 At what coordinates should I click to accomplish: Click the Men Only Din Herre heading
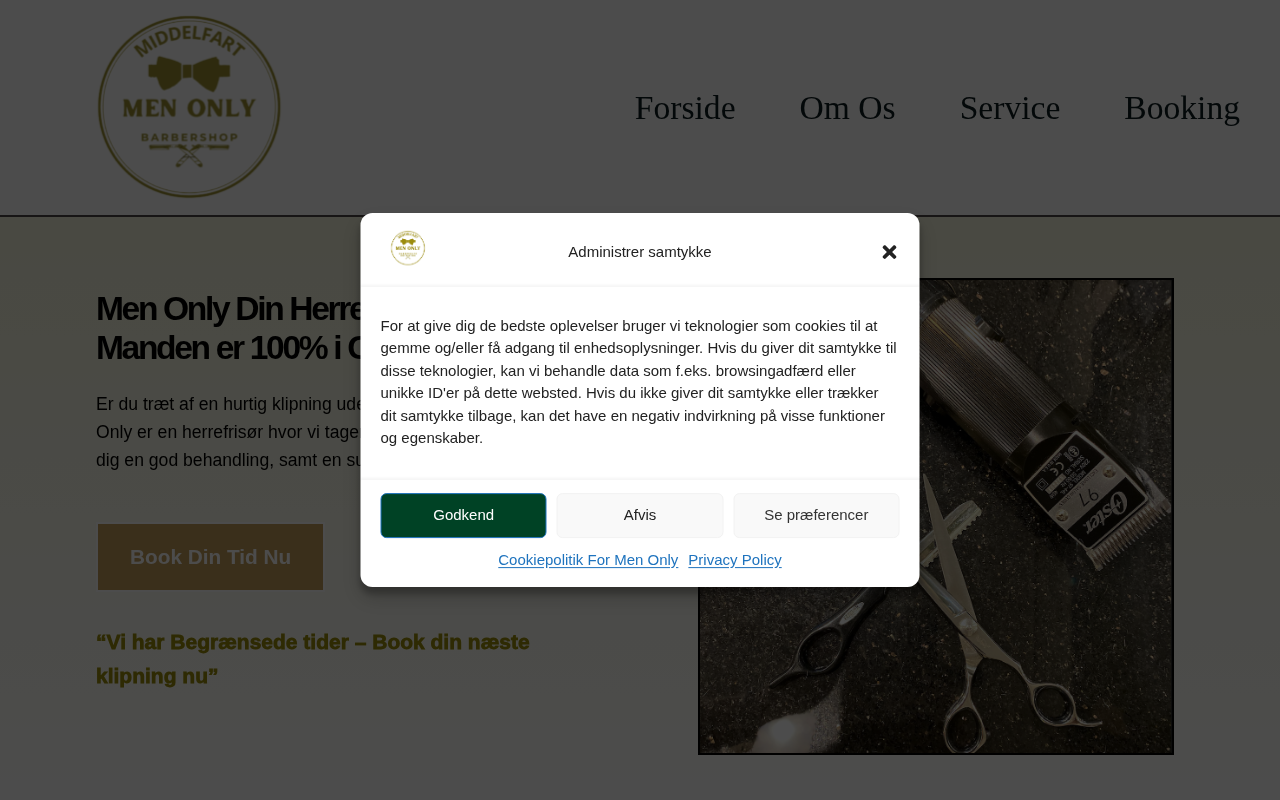click(228, 328)
